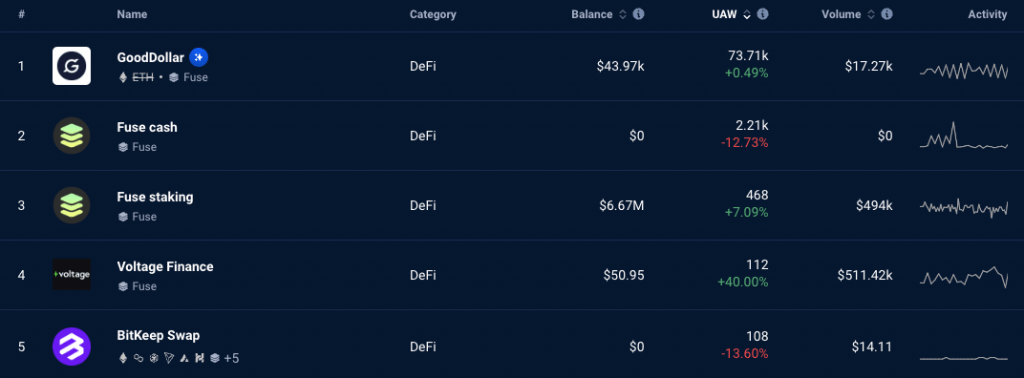The height and width of the screenshot is (378, 1024).
Task: Open the BitKeep Swap name link
Action: click(x=159, y=336)
